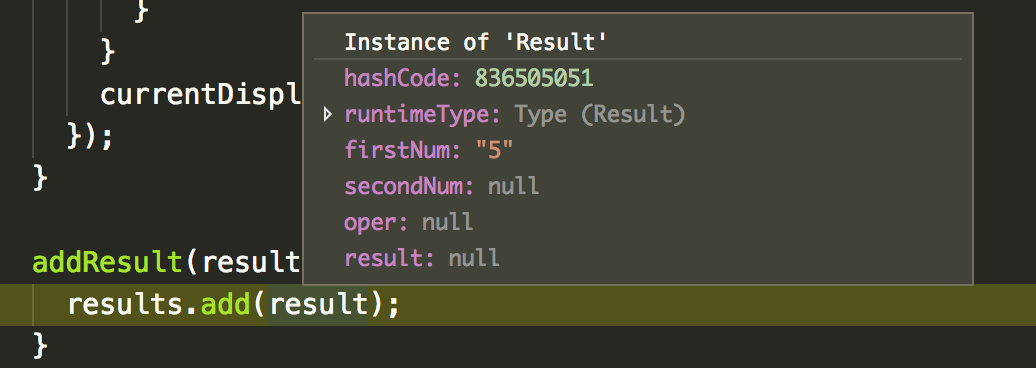Select the firstNum value "5"
Image resolution: width=1036 pixels, height=368 pixels.
[x=494, y=151]
